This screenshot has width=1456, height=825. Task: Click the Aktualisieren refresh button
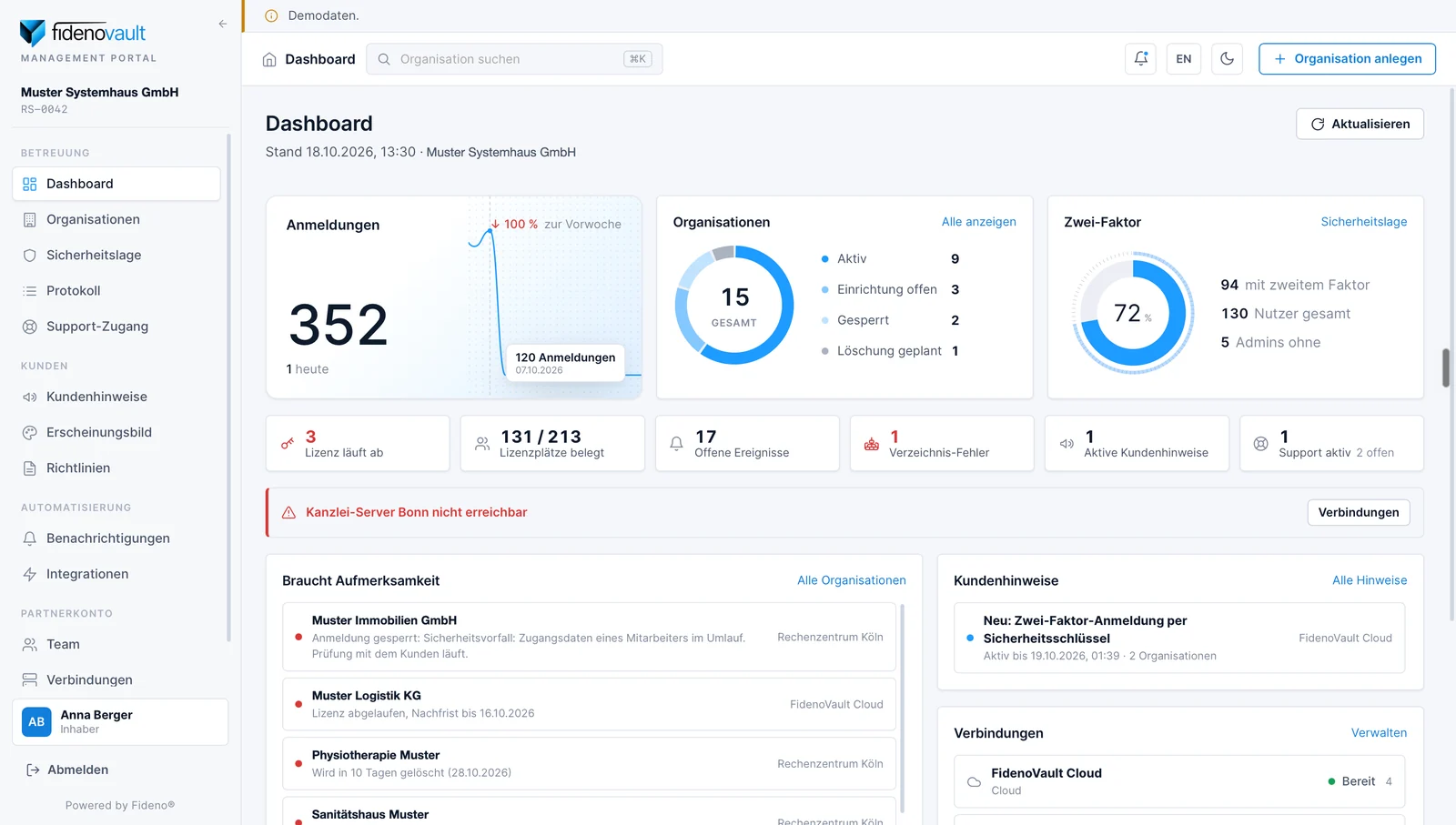(1360, 124)
